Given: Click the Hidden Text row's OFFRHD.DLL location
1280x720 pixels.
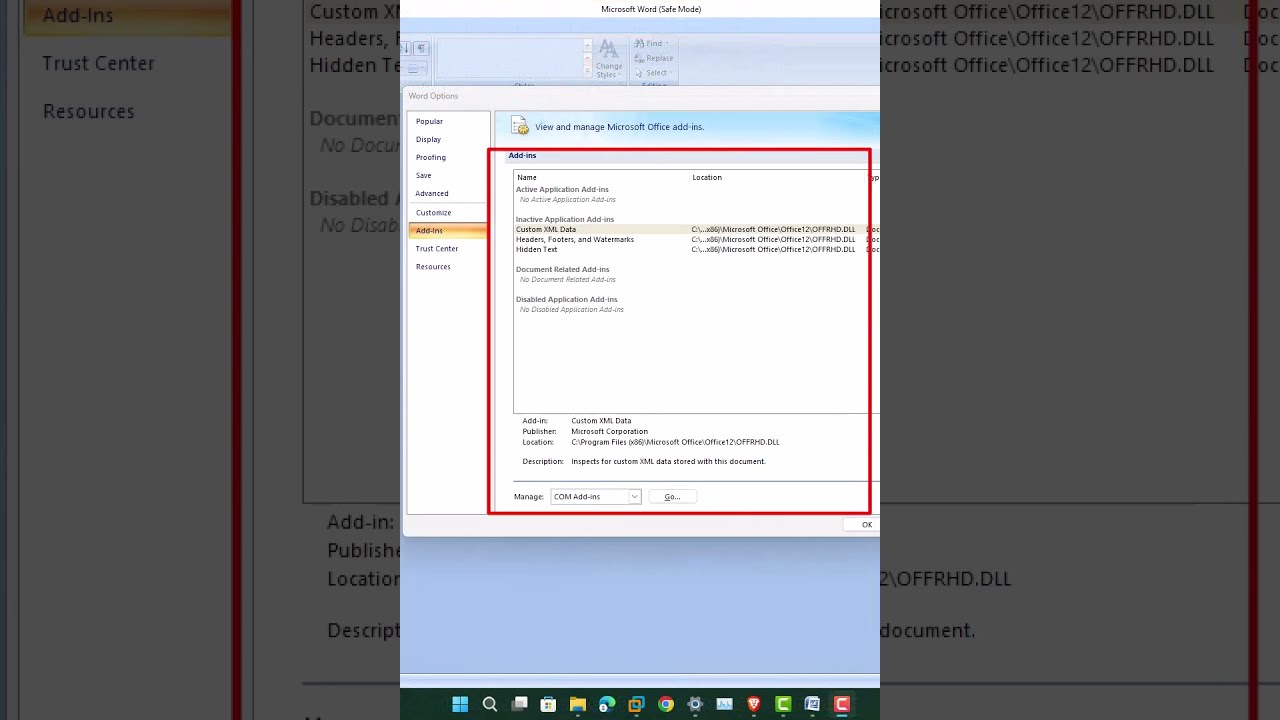Looking at the screenshot, I should (774, 249).
